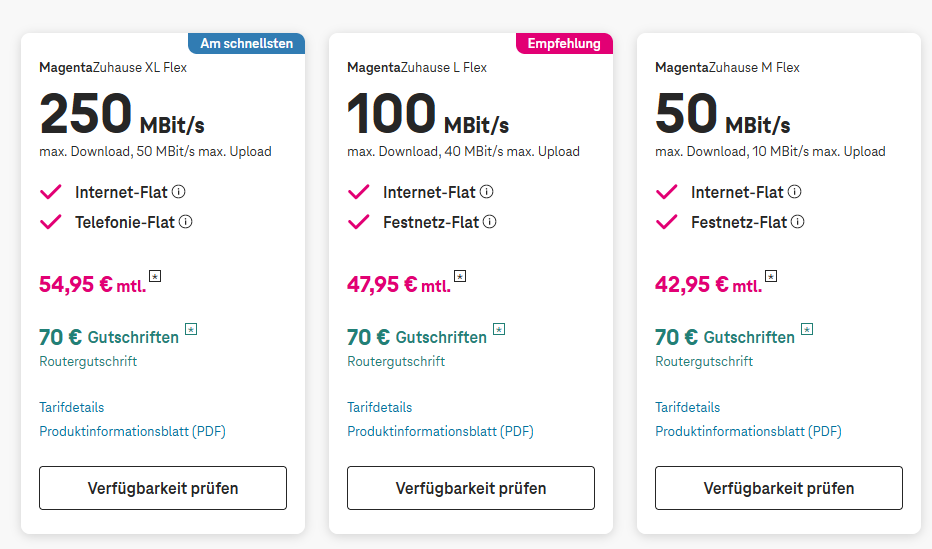This screenshot has width=932, height=549.
Task: Open Produktinformationsblatt PDF for M Flex
Action: point(748,431)
